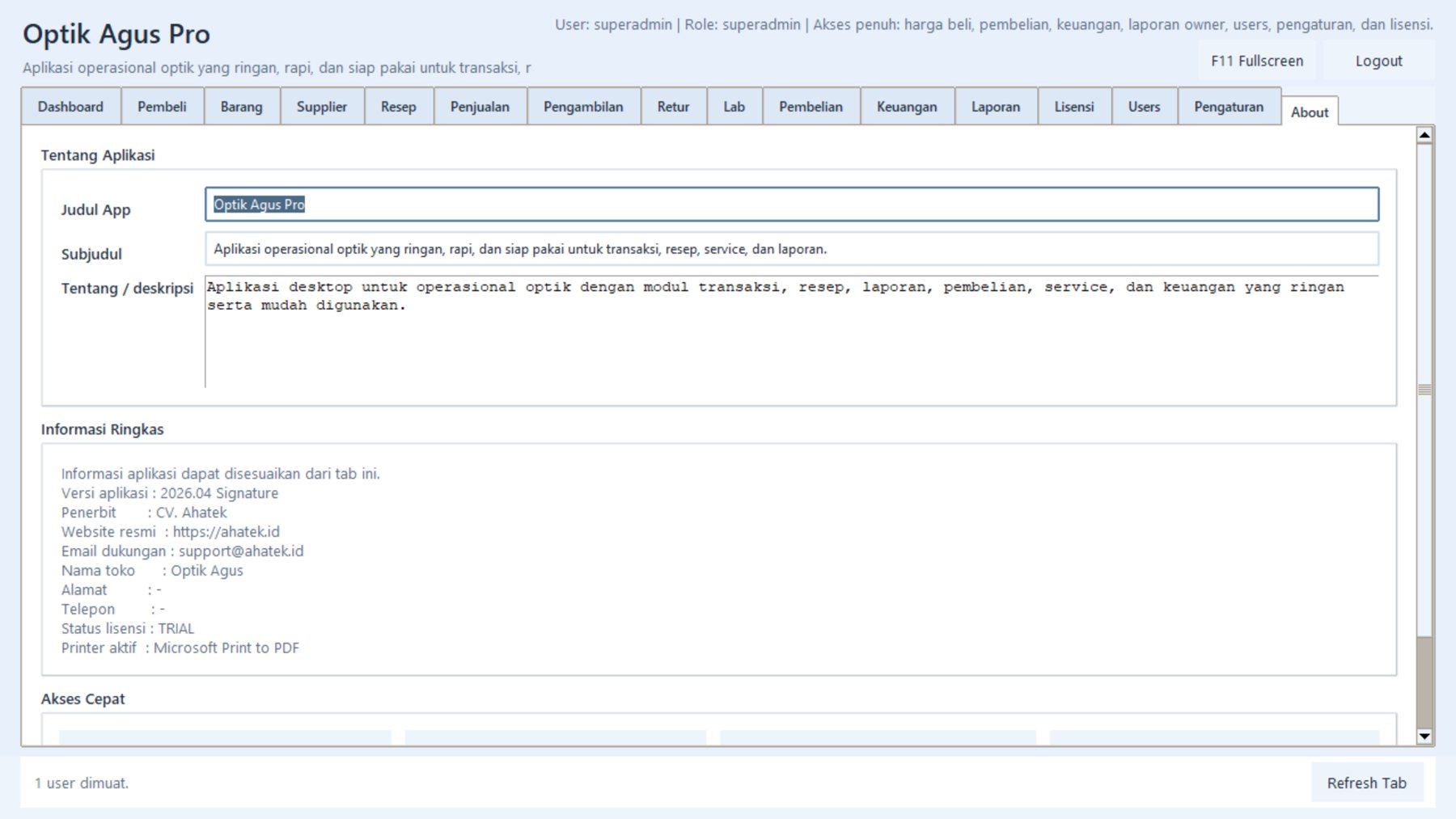
Task: Open the Penjualan tab
Action: (x=480, y=107)
